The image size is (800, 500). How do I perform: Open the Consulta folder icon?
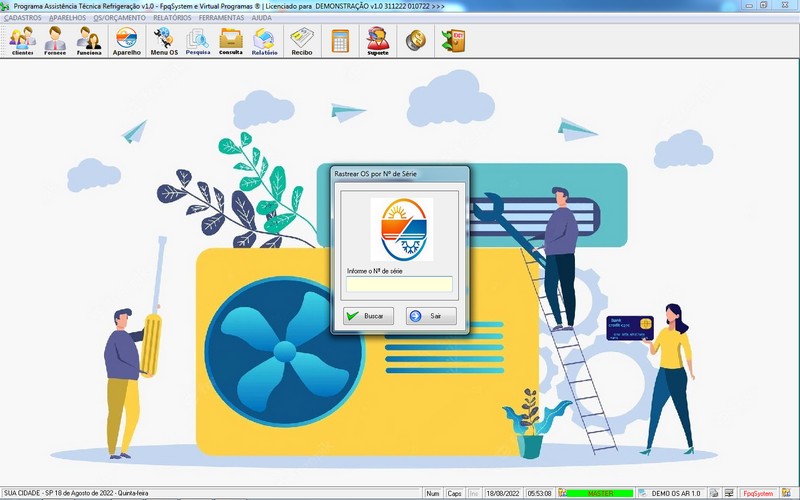tap(231, 41)
